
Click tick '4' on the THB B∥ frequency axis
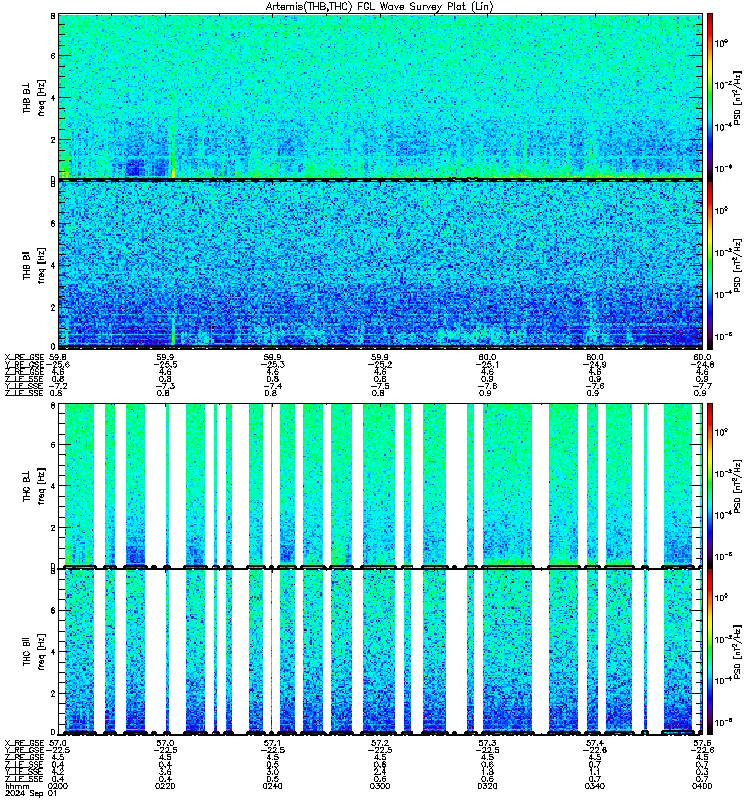pos(53,265)
